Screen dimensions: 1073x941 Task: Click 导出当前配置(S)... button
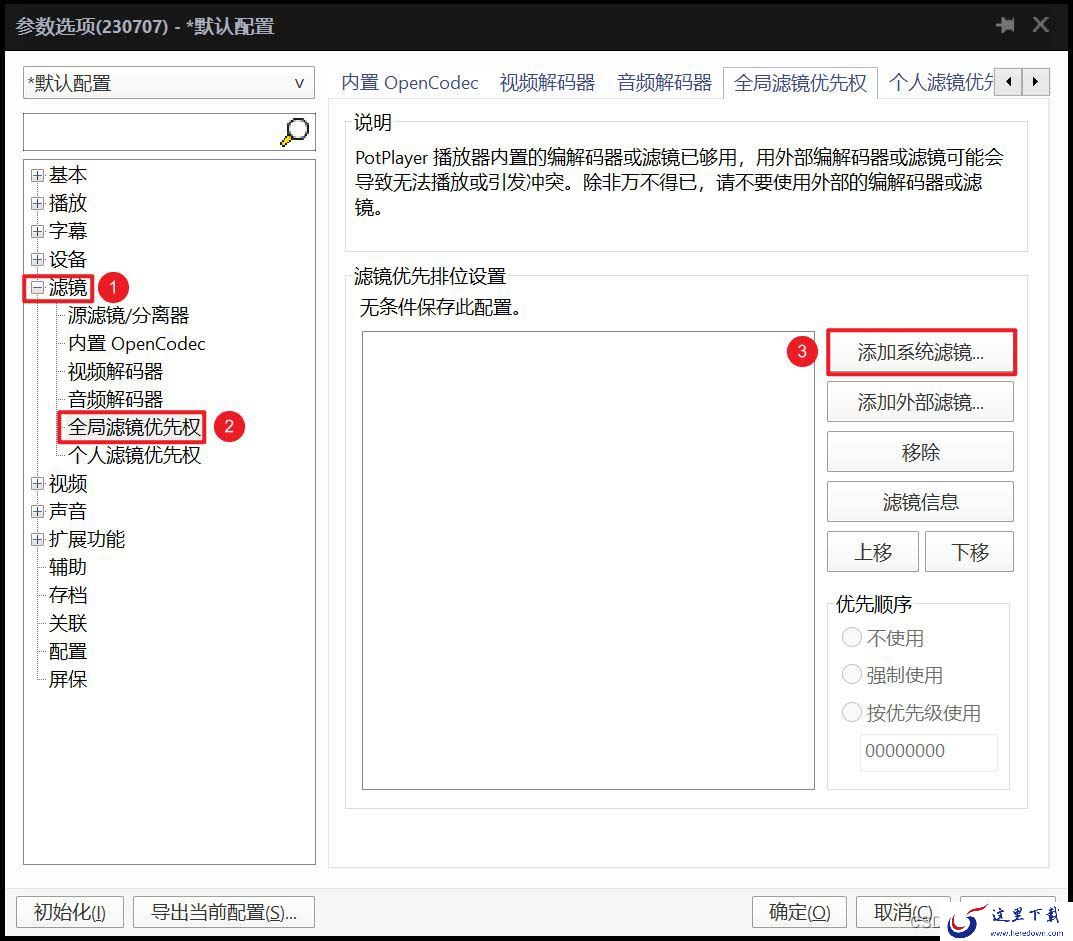(224, 912)
